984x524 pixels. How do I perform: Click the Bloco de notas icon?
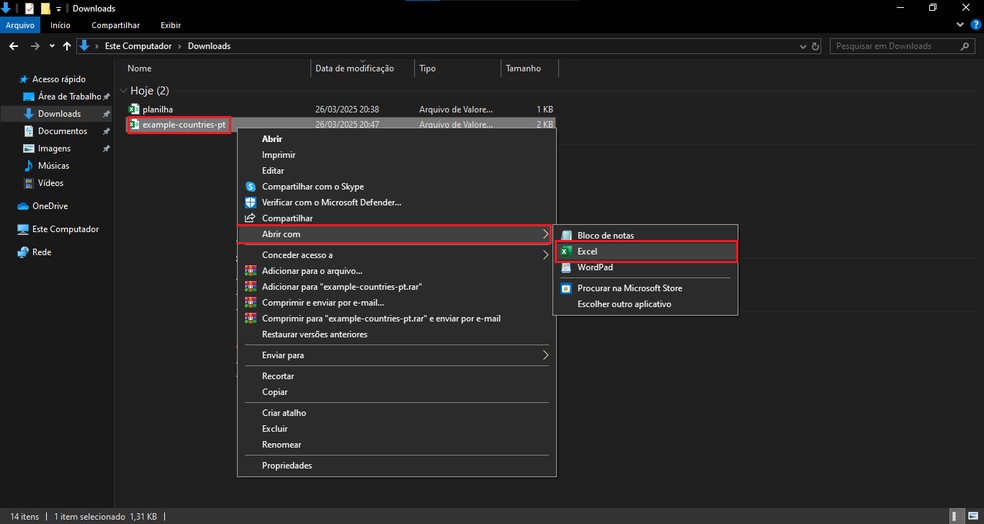pos(566,235)
